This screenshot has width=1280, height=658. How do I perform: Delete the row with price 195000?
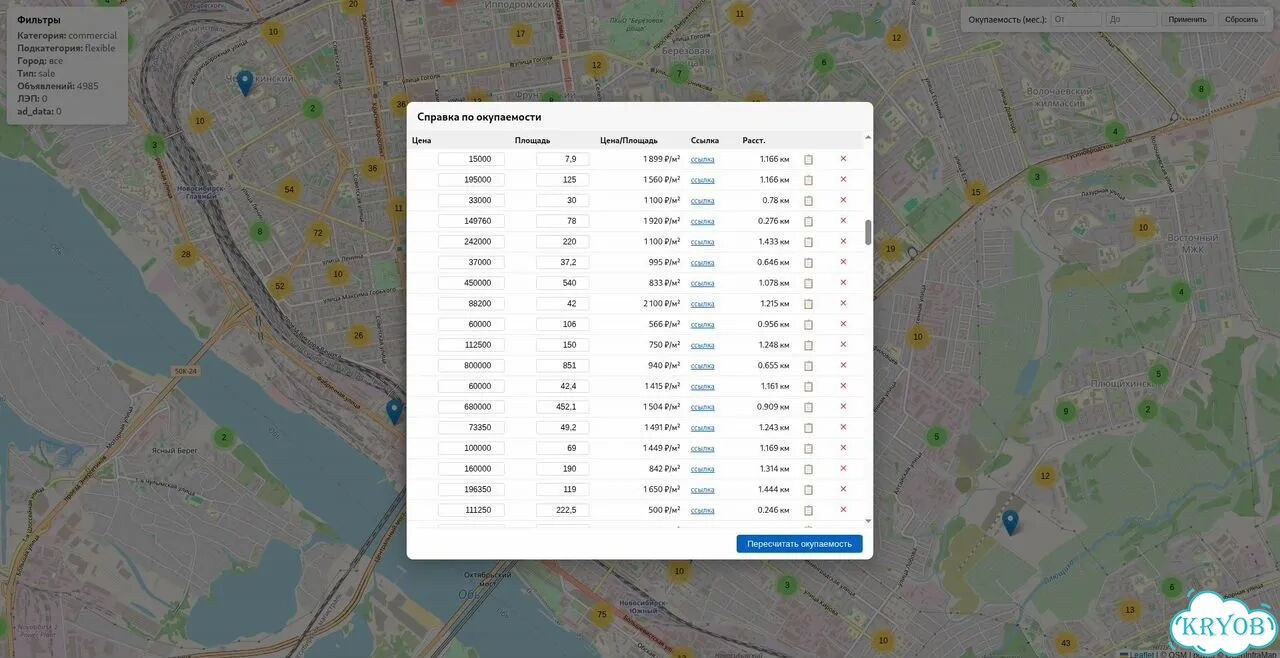(x=843, y=179)
